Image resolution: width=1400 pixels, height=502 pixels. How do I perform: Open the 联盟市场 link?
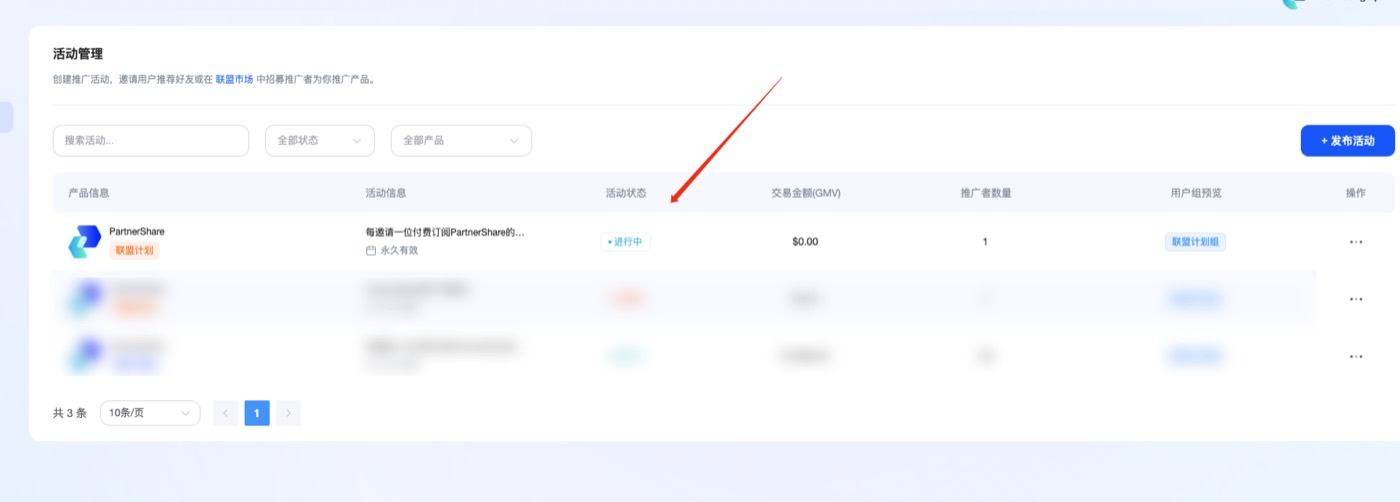(234, 79)
